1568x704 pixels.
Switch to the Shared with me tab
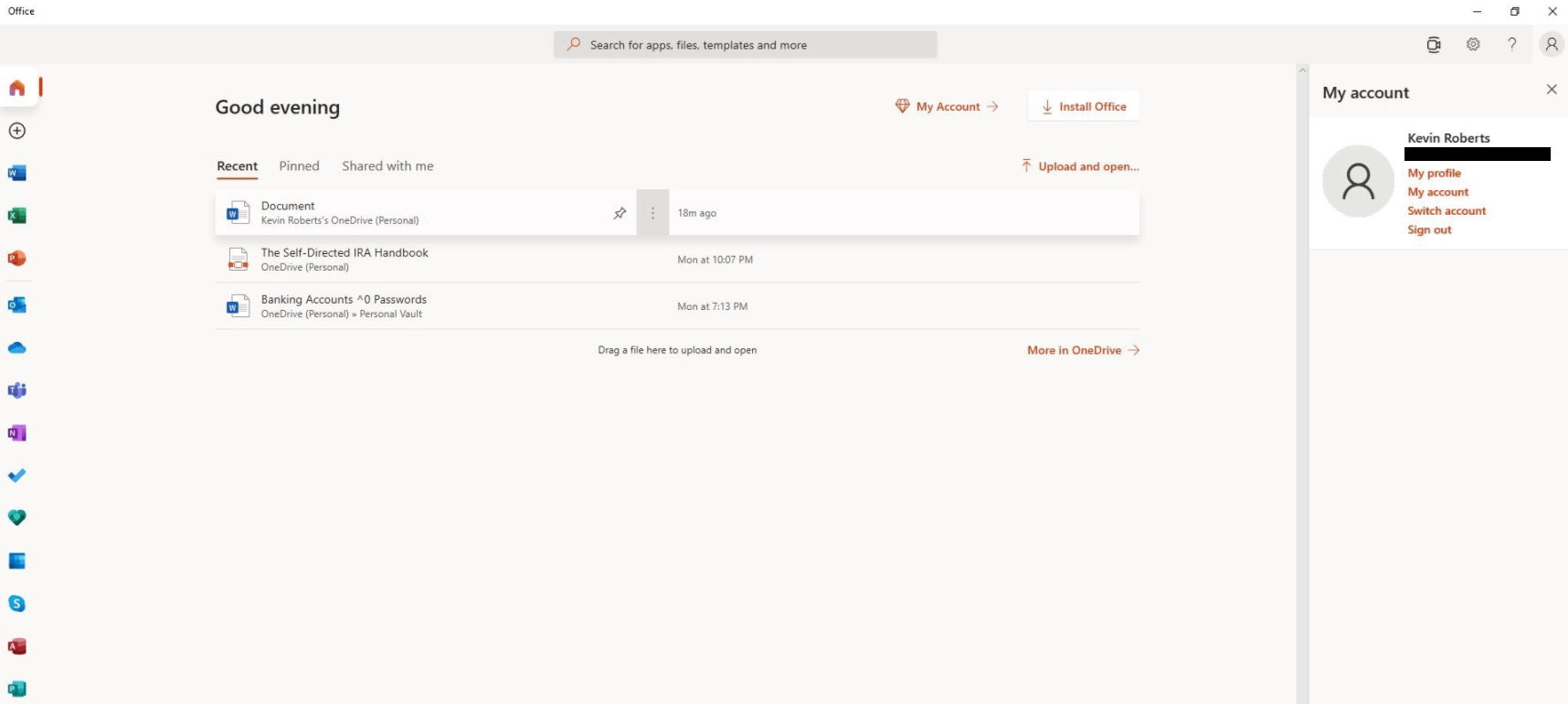pos(387,166)
